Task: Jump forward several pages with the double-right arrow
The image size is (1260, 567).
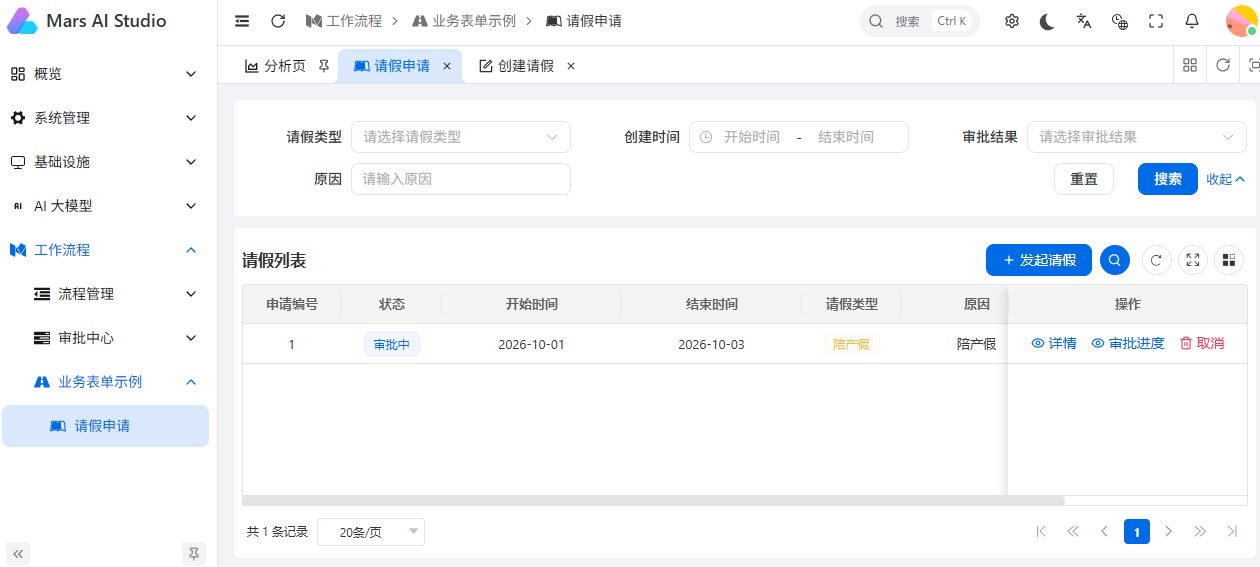Action: click(x=1200, y=531)
